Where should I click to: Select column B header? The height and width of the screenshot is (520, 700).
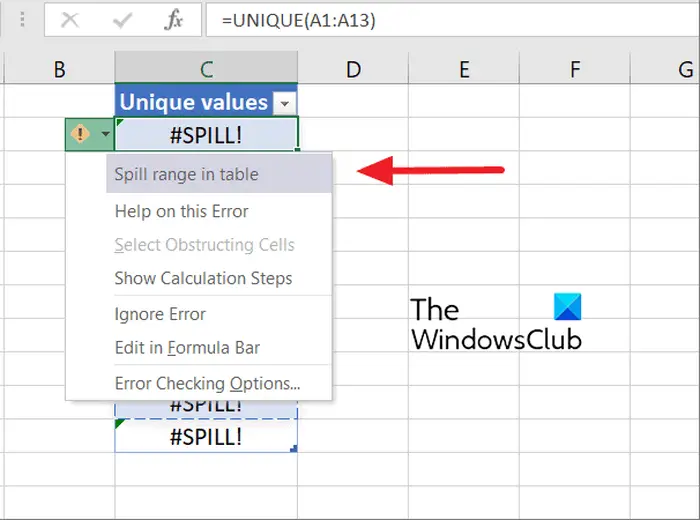point(59,69)
